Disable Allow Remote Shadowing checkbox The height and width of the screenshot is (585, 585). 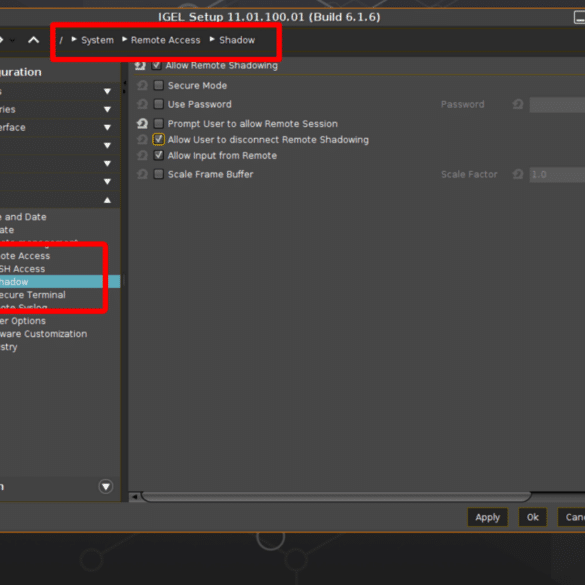(156, 66)
